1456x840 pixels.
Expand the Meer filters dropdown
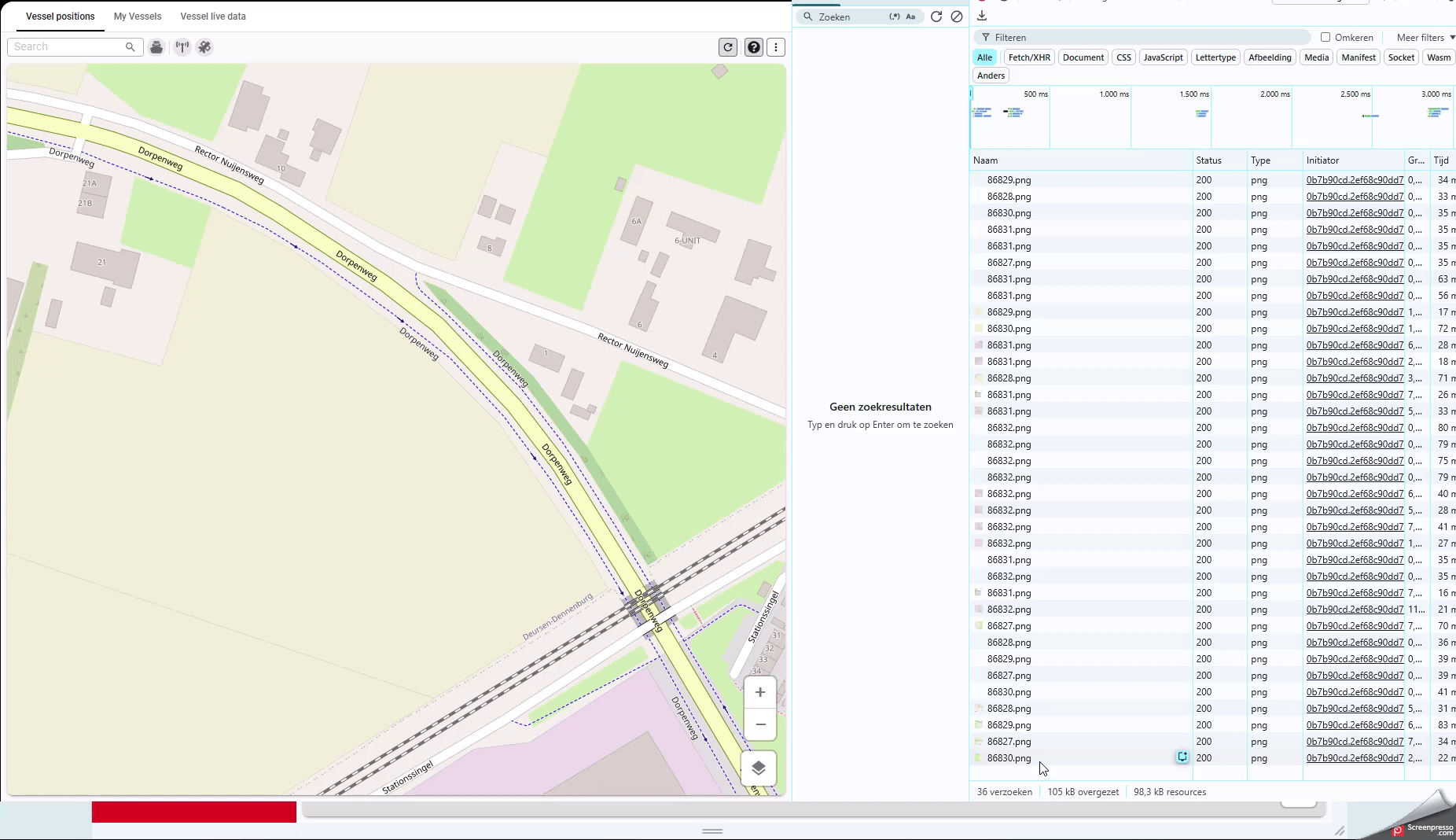1425,37
